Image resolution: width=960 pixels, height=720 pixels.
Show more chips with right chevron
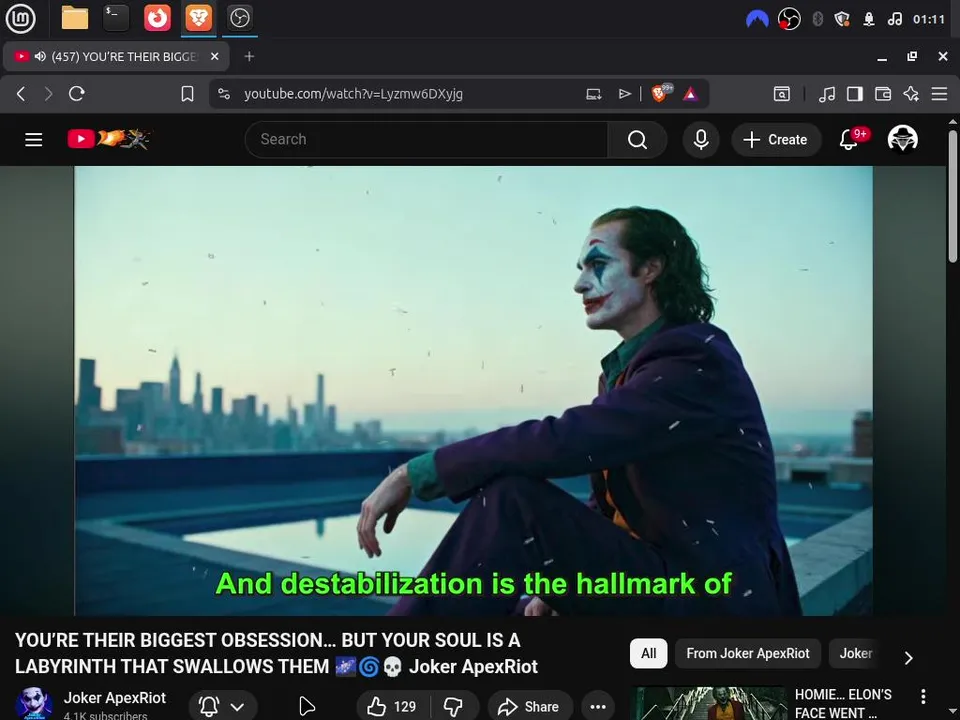(909, 658)
